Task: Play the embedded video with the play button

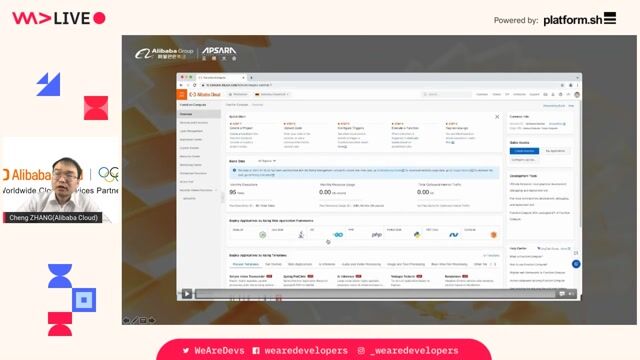Action: coord(187,293)
